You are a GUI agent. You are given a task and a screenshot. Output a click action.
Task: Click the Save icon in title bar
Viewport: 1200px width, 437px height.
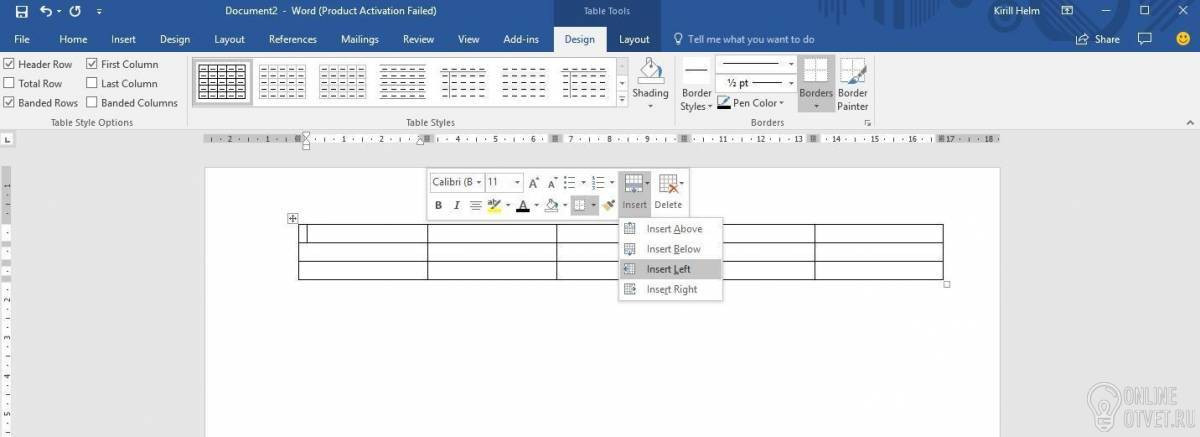click(x=21, y=12)
